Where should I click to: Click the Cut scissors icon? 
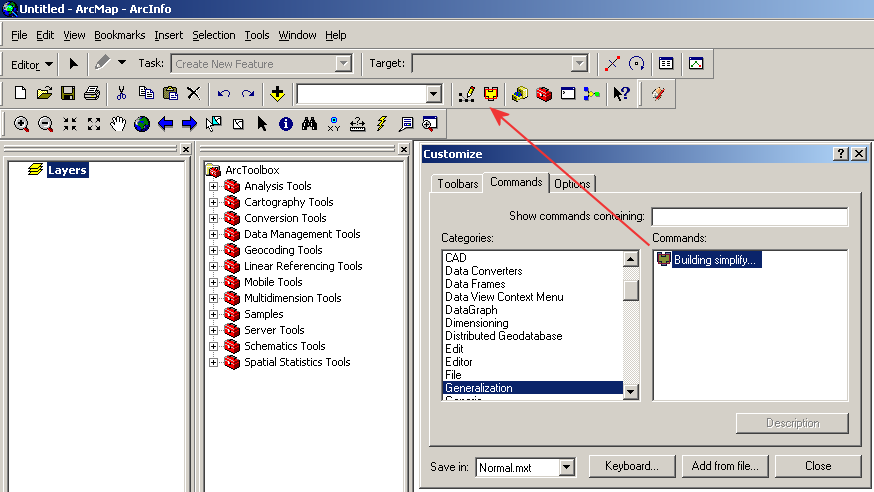122,94
